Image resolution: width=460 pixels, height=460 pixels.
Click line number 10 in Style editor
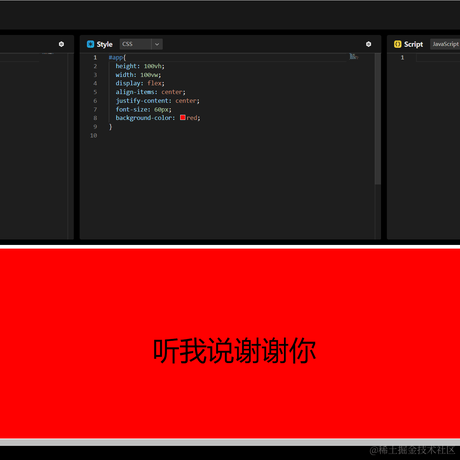tap(94, 135)
